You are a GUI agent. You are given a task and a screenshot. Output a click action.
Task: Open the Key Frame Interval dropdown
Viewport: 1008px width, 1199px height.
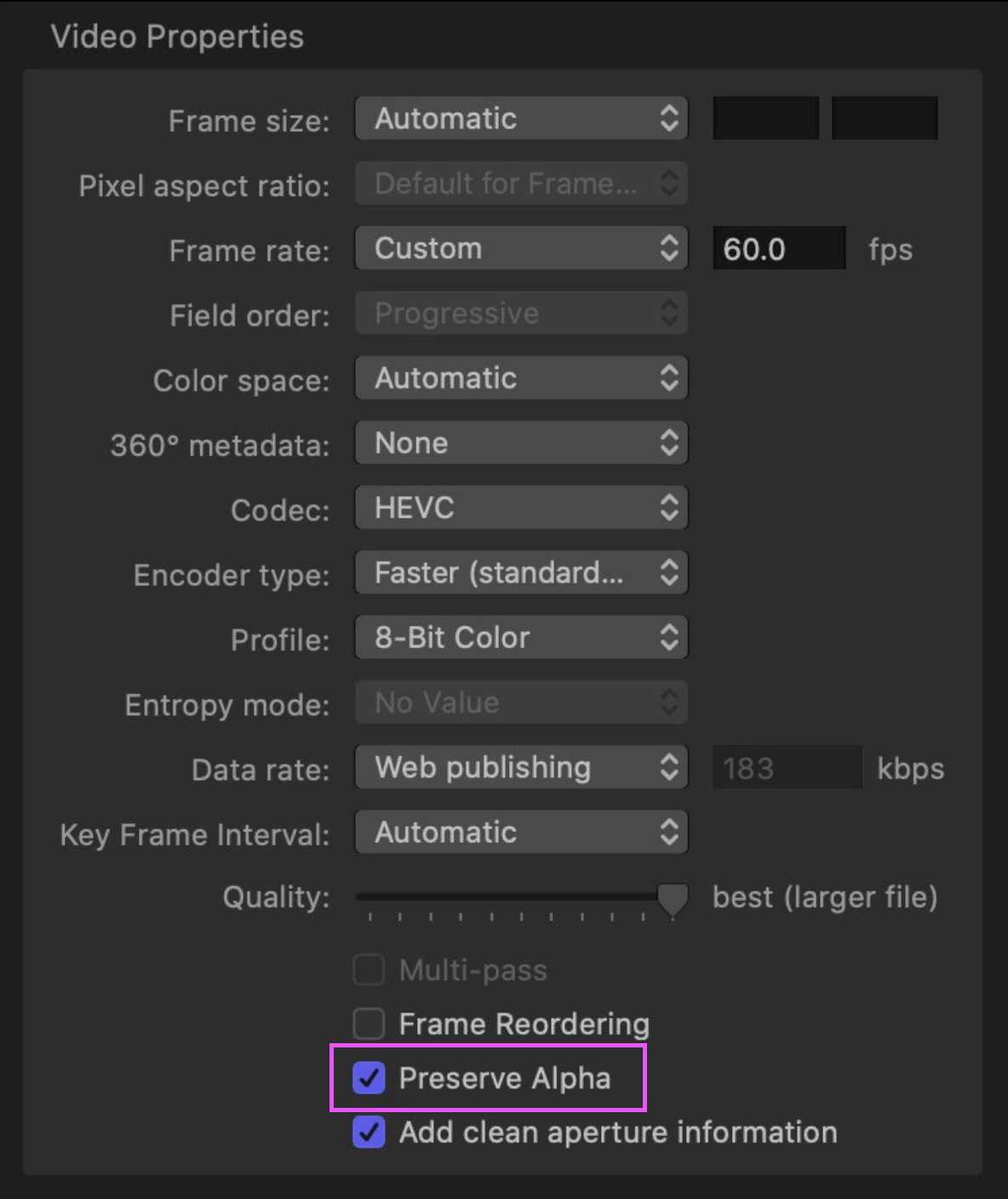520,832
